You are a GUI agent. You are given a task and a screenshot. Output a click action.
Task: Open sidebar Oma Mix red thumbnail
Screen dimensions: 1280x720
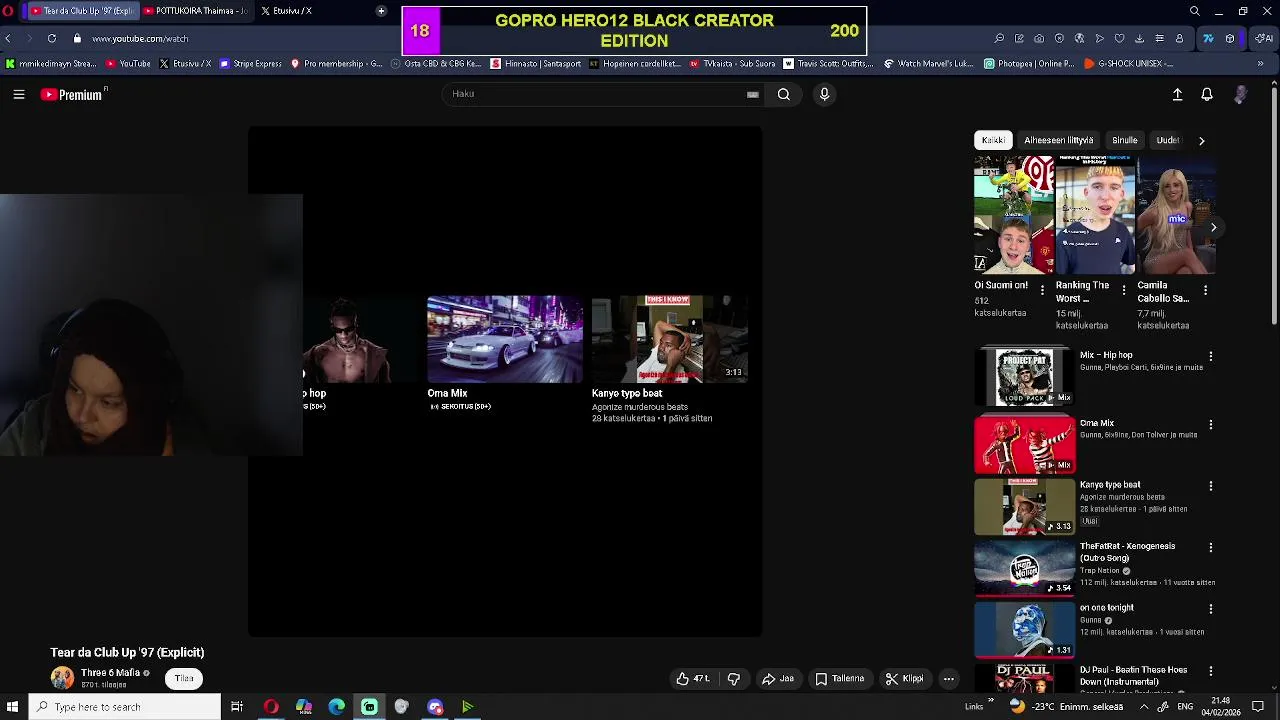click(x=1024, y=444)
